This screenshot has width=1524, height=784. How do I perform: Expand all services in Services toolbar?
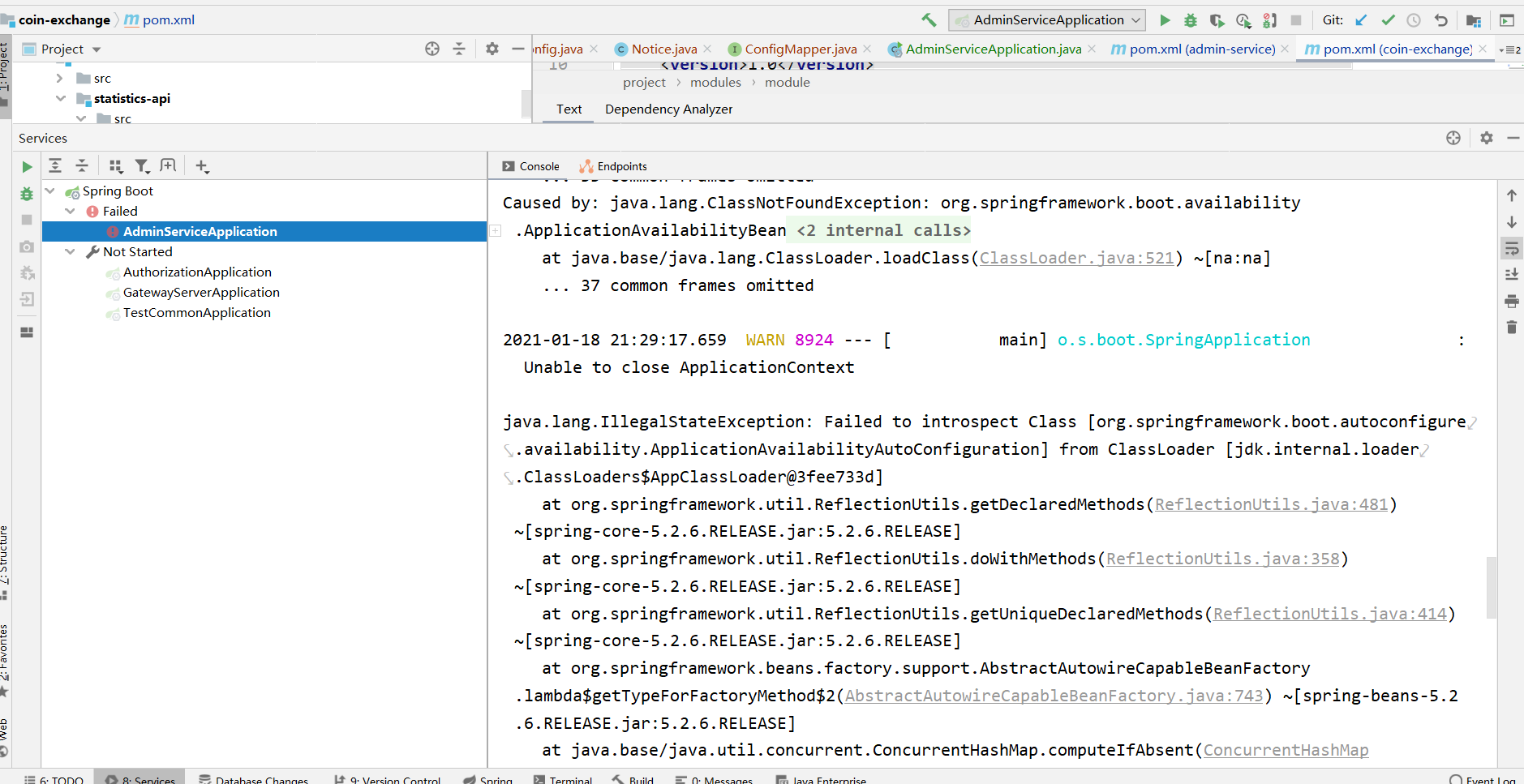(x=55, y=165)
